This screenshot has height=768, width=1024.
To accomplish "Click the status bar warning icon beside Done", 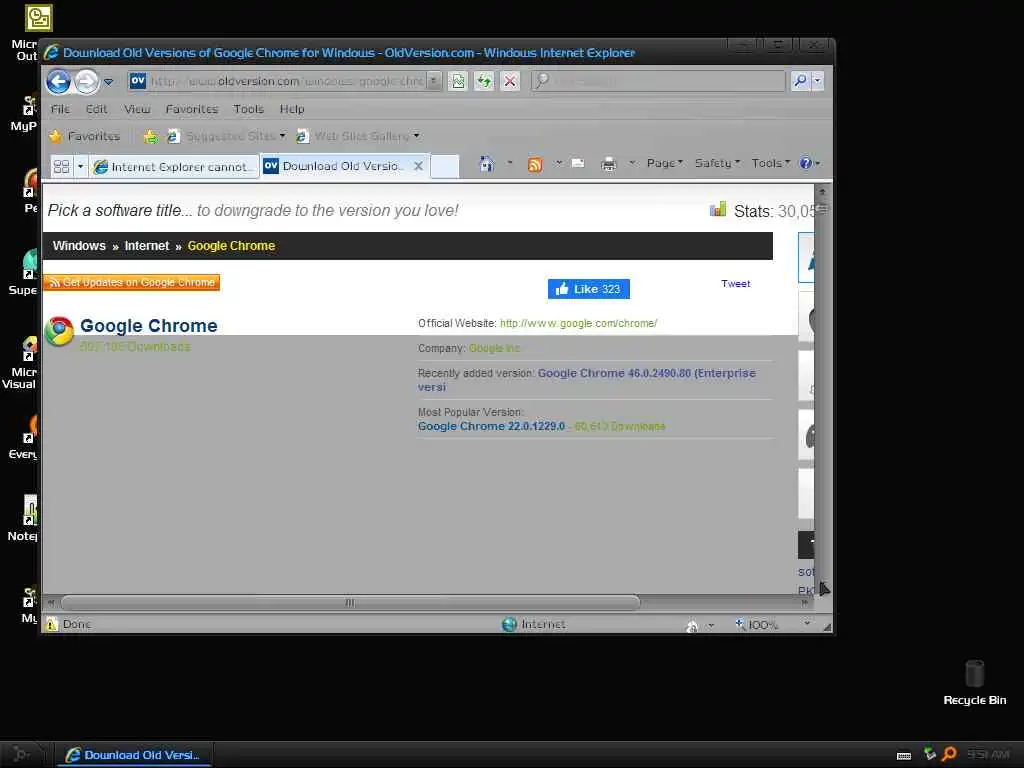I will 52,624.
